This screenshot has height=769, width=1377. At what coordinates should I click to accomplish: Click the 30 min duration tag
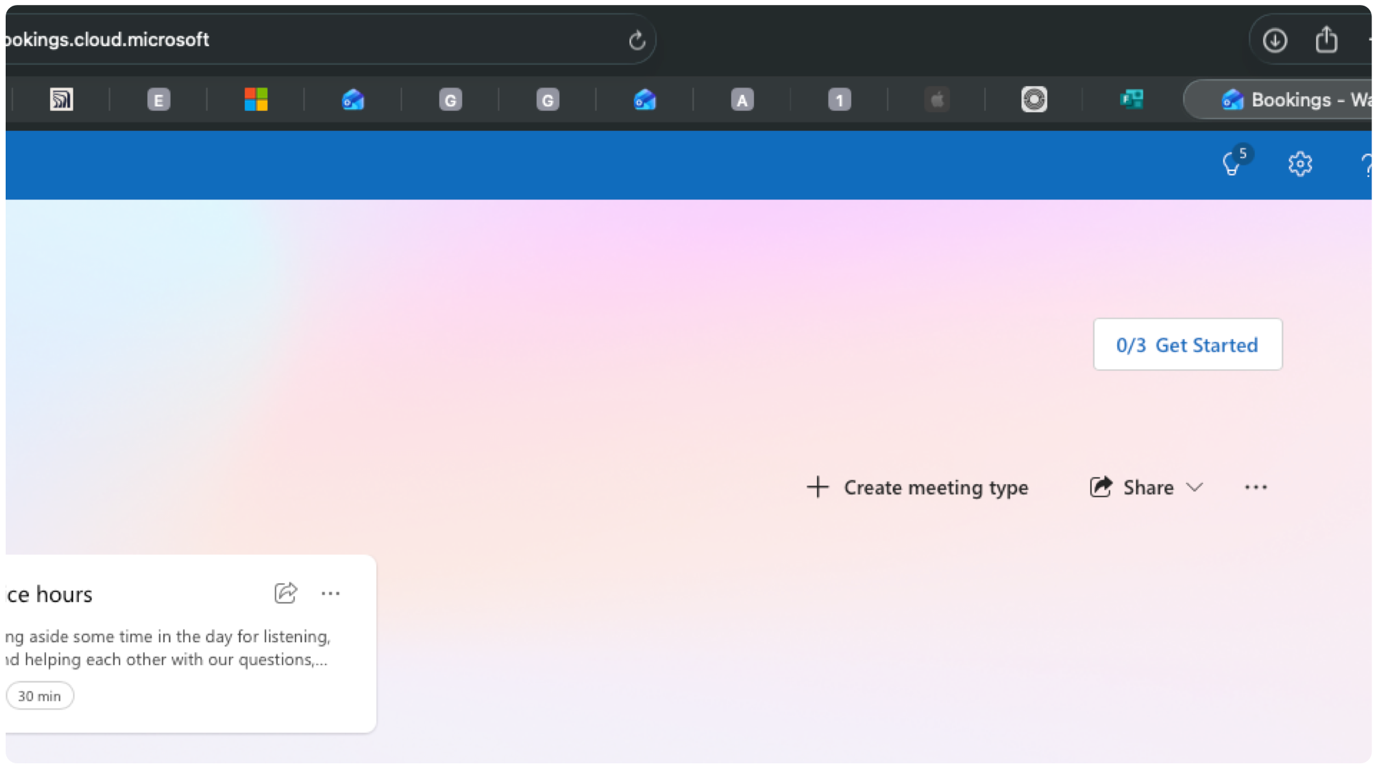[39, 696]
